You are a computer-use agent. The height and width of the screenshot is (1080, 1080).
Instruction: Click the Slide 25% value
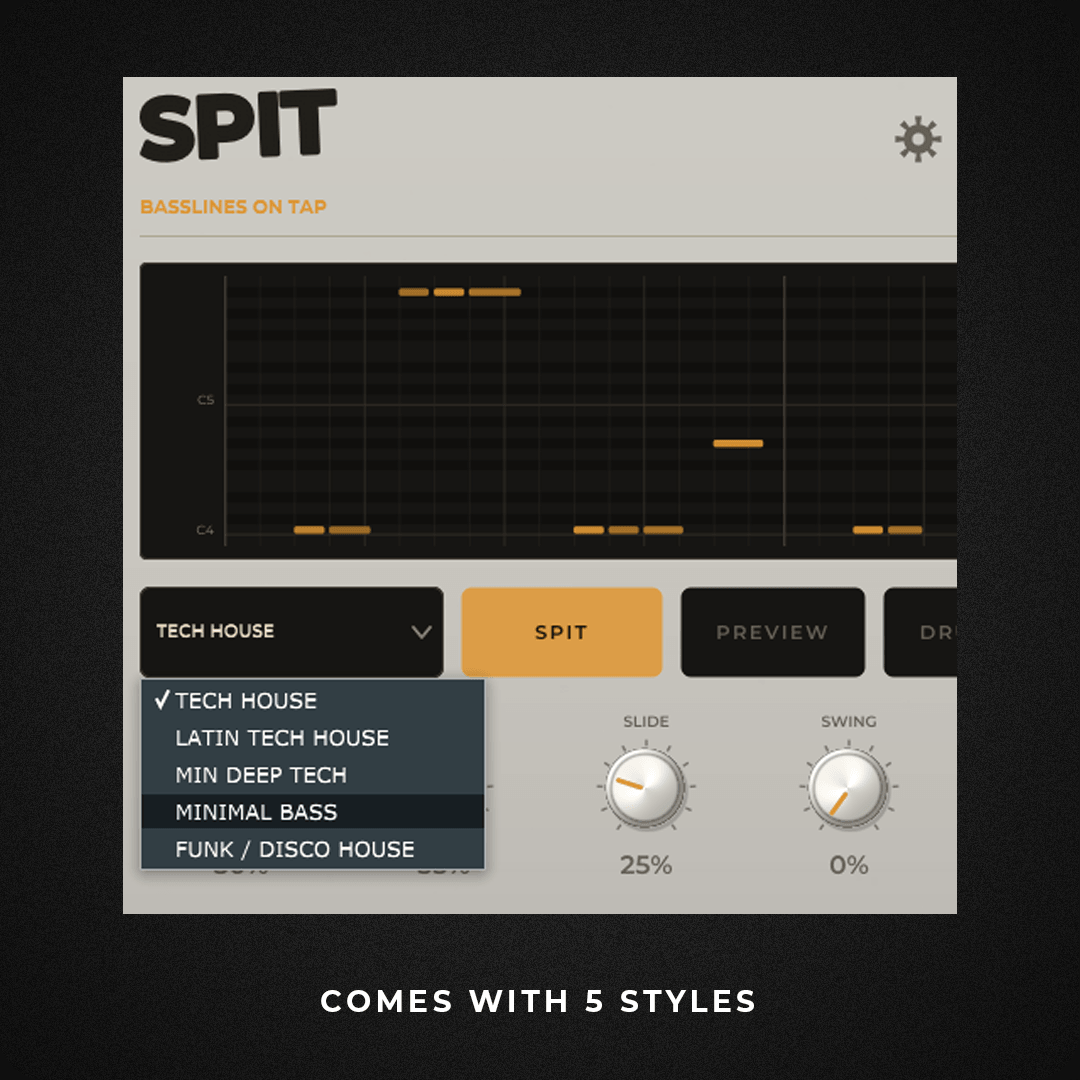click(x=645, y=864)
